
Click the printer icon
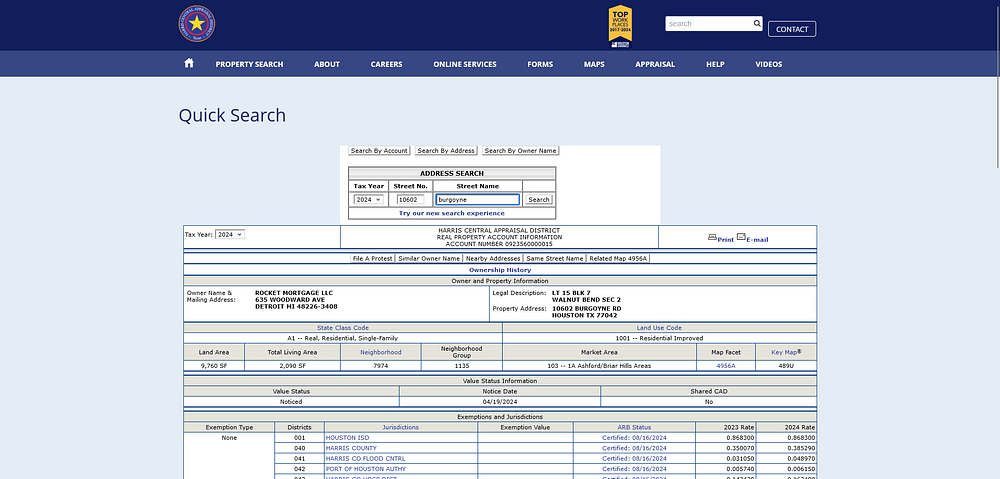712,237
